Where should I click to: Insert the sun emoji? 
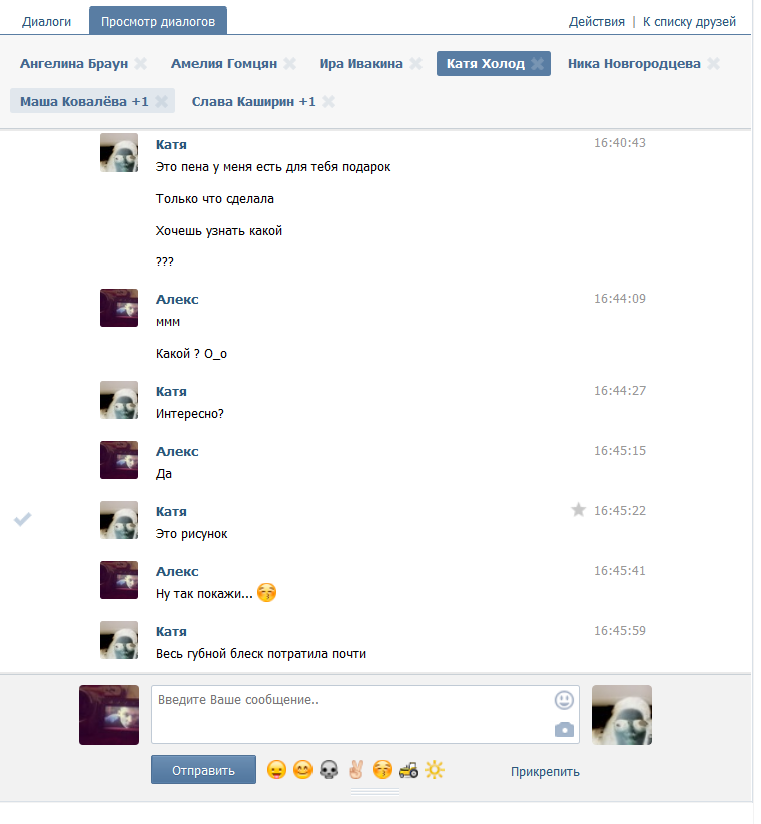coord(435,770)
